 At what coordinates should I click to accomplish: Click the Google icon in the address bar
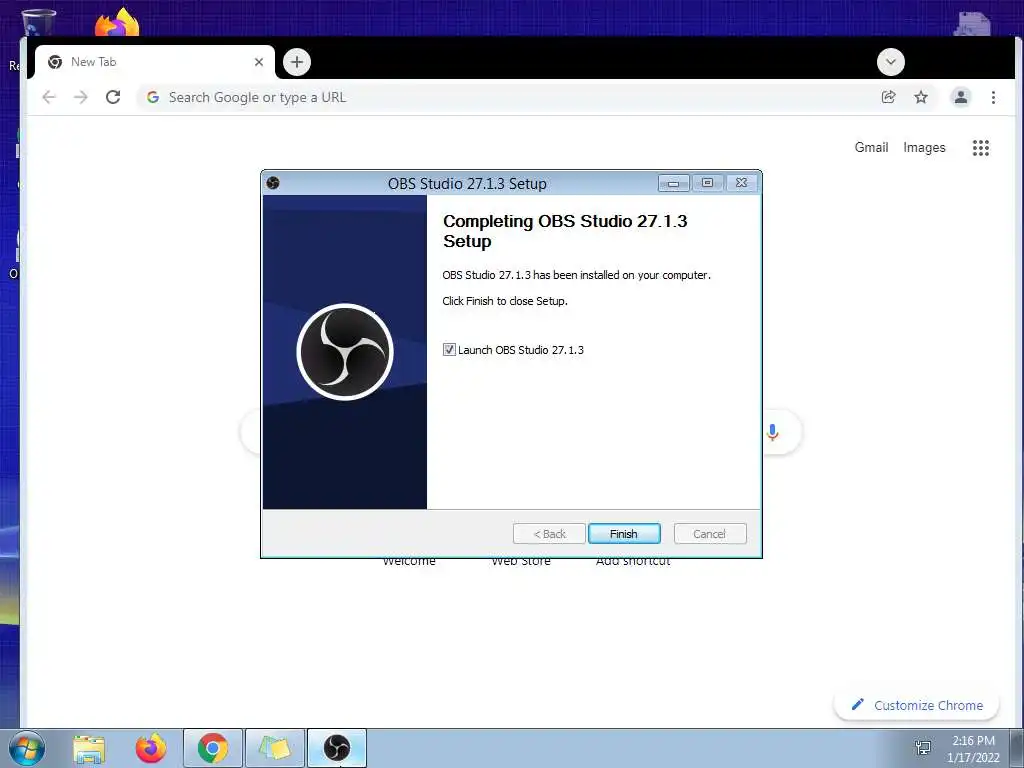153,97
